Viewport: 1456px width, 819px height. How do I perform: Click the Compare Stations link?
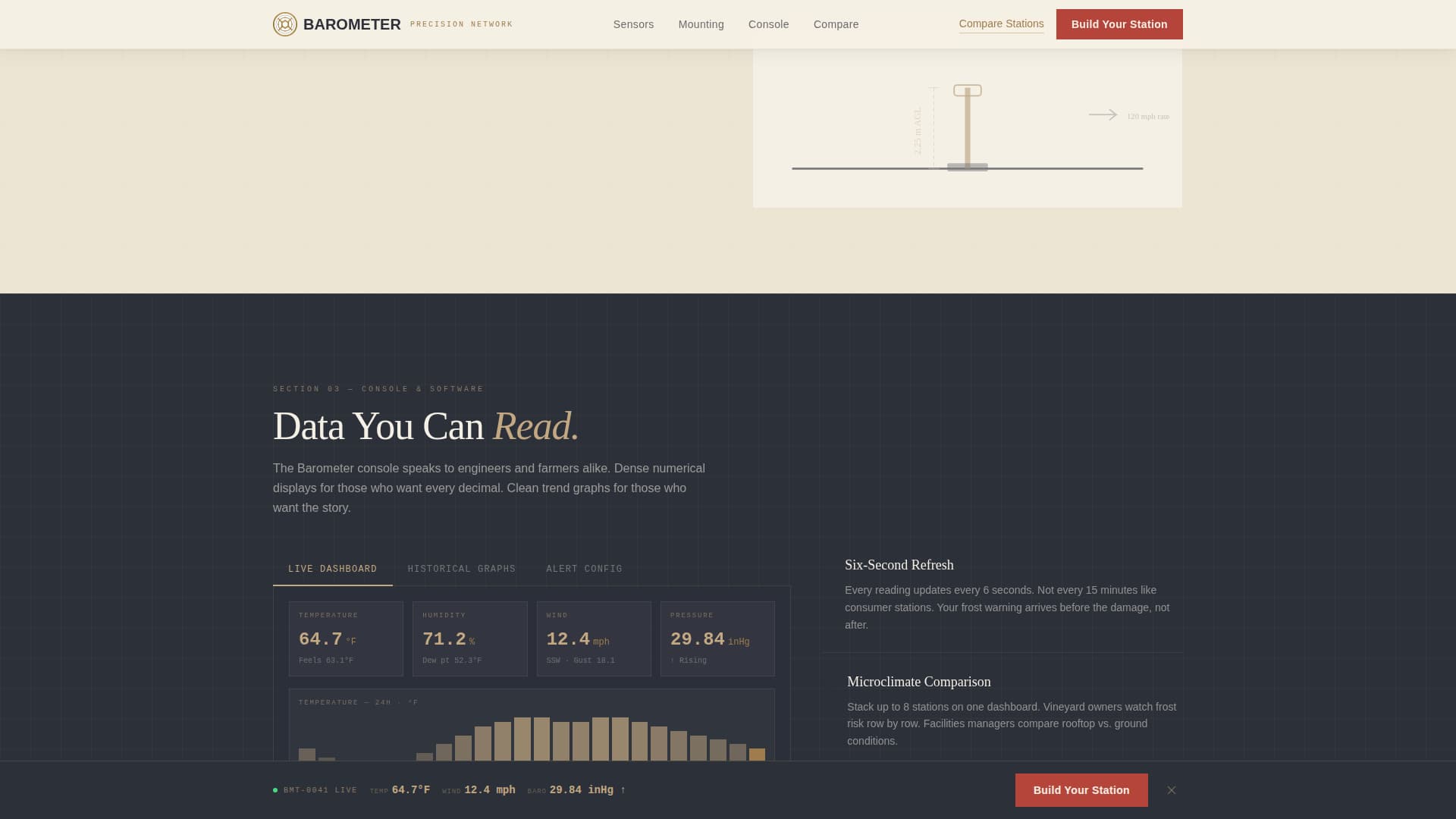click(1001, 24)
